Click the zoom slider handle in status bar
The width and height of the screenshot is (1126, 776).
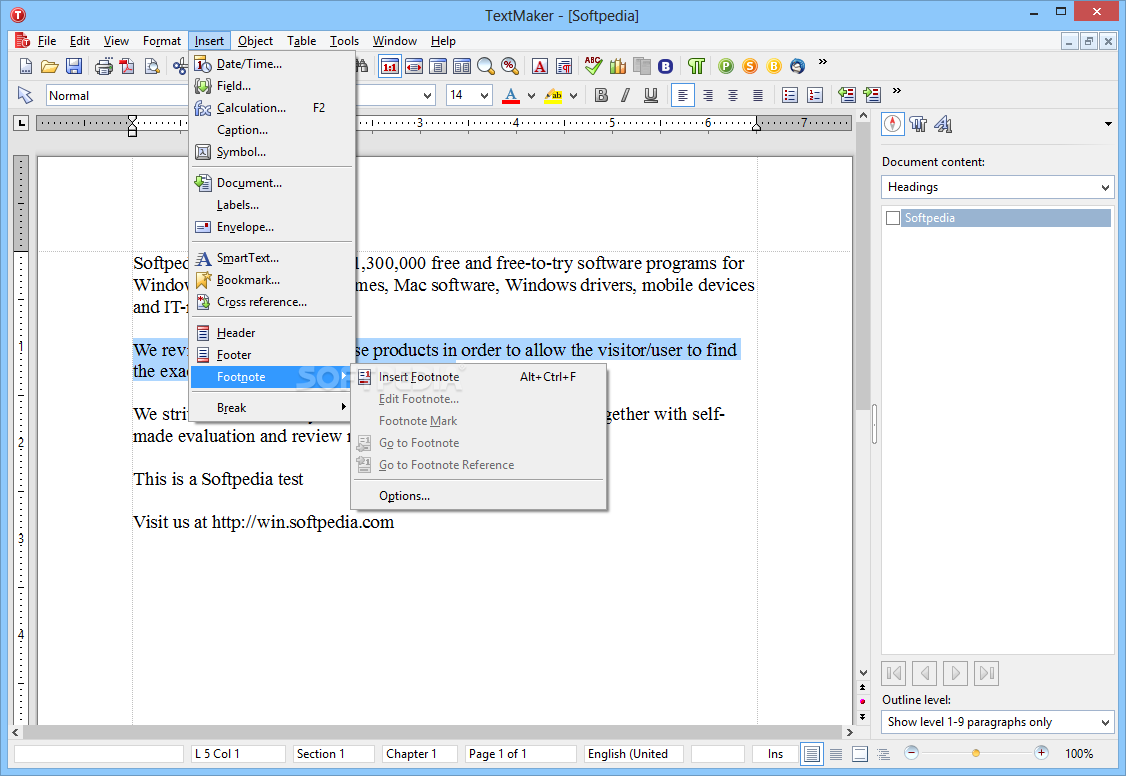pos(976,753)
